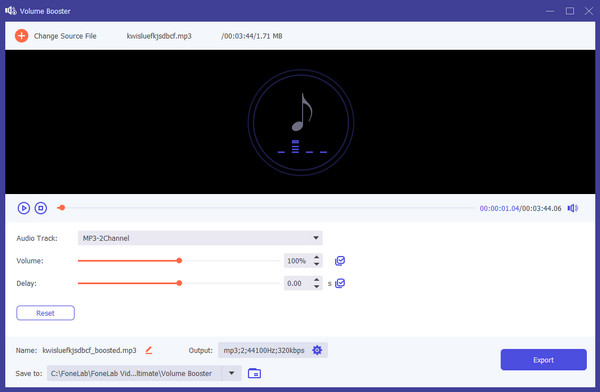Open the output folder with the folder icon
Viewport: 600px width, 392px height.
pos(254,373)
